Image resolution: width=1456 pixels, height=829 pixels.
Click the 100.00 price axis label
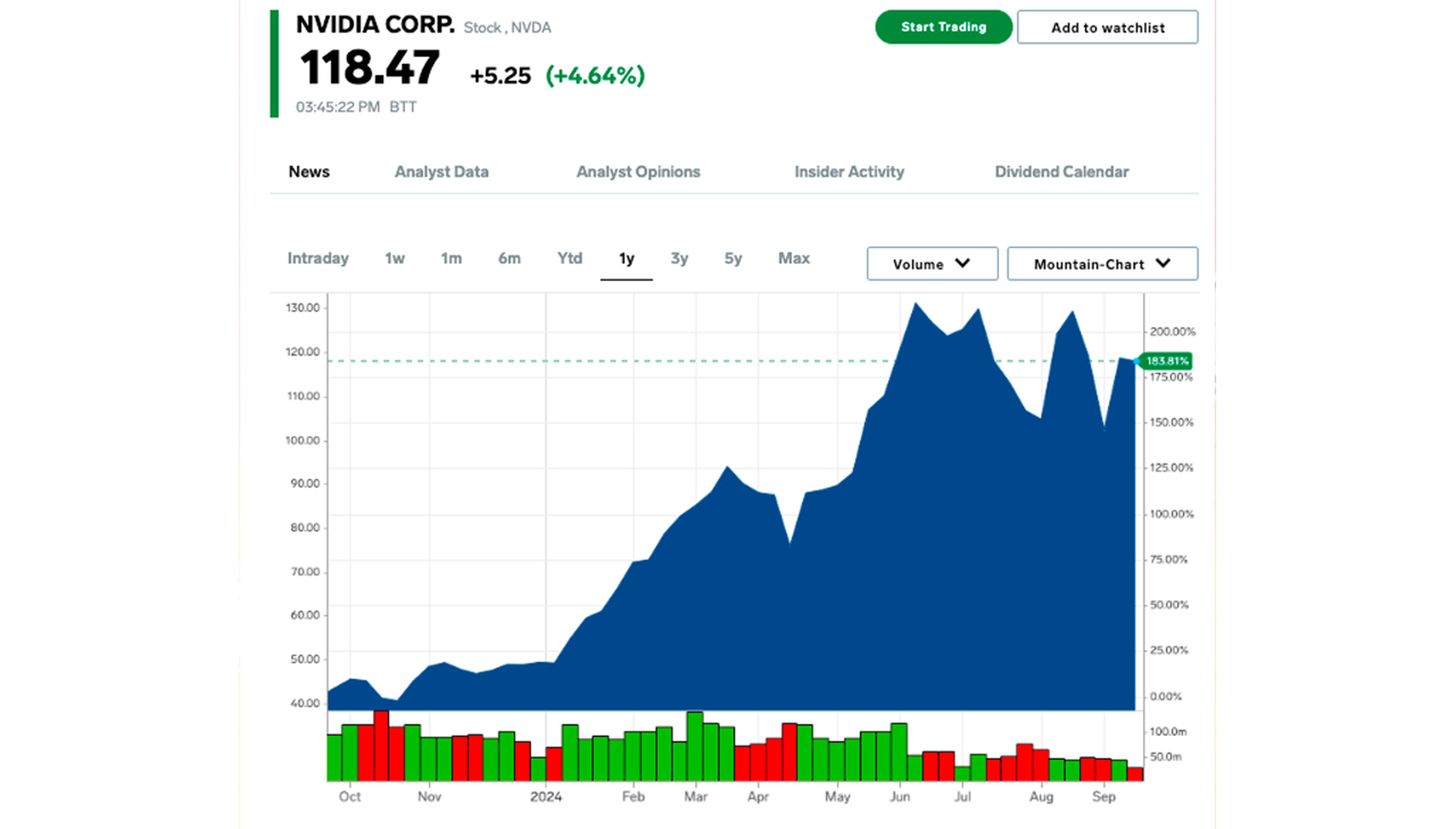[x=302, y=441]
